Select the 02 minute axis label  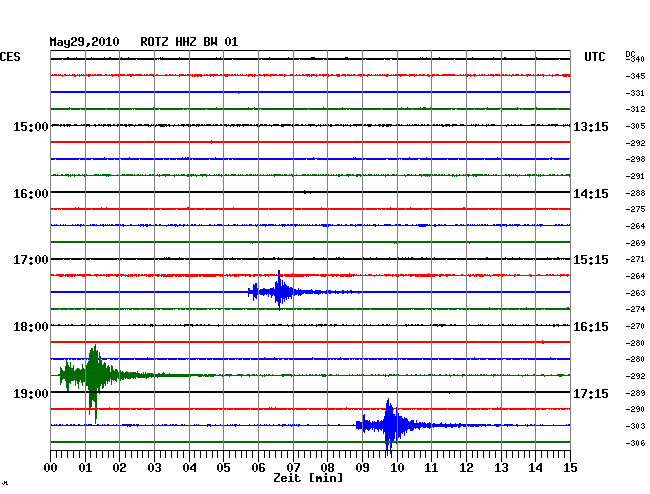(x=119, y=468)
